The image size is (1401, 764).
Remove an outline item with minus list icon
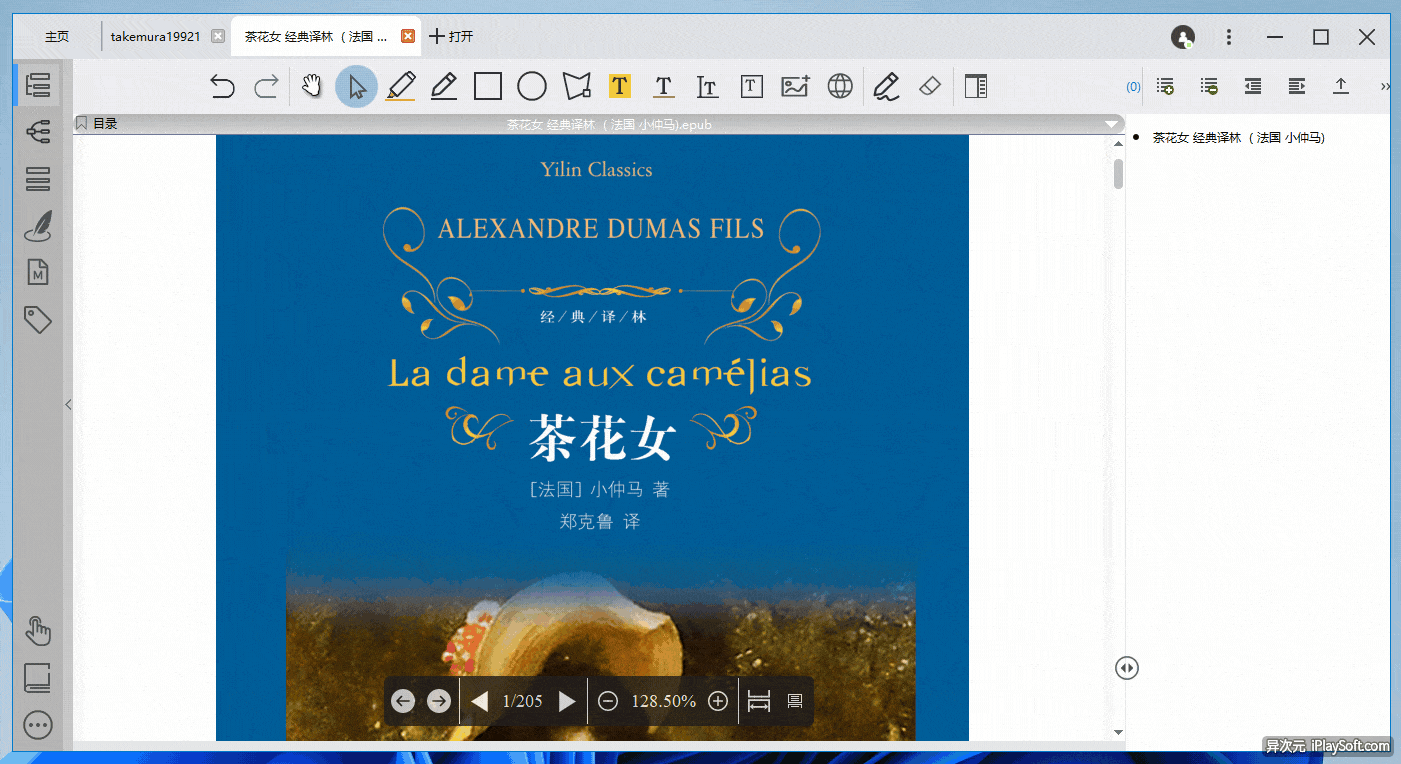click(1209, 87)
